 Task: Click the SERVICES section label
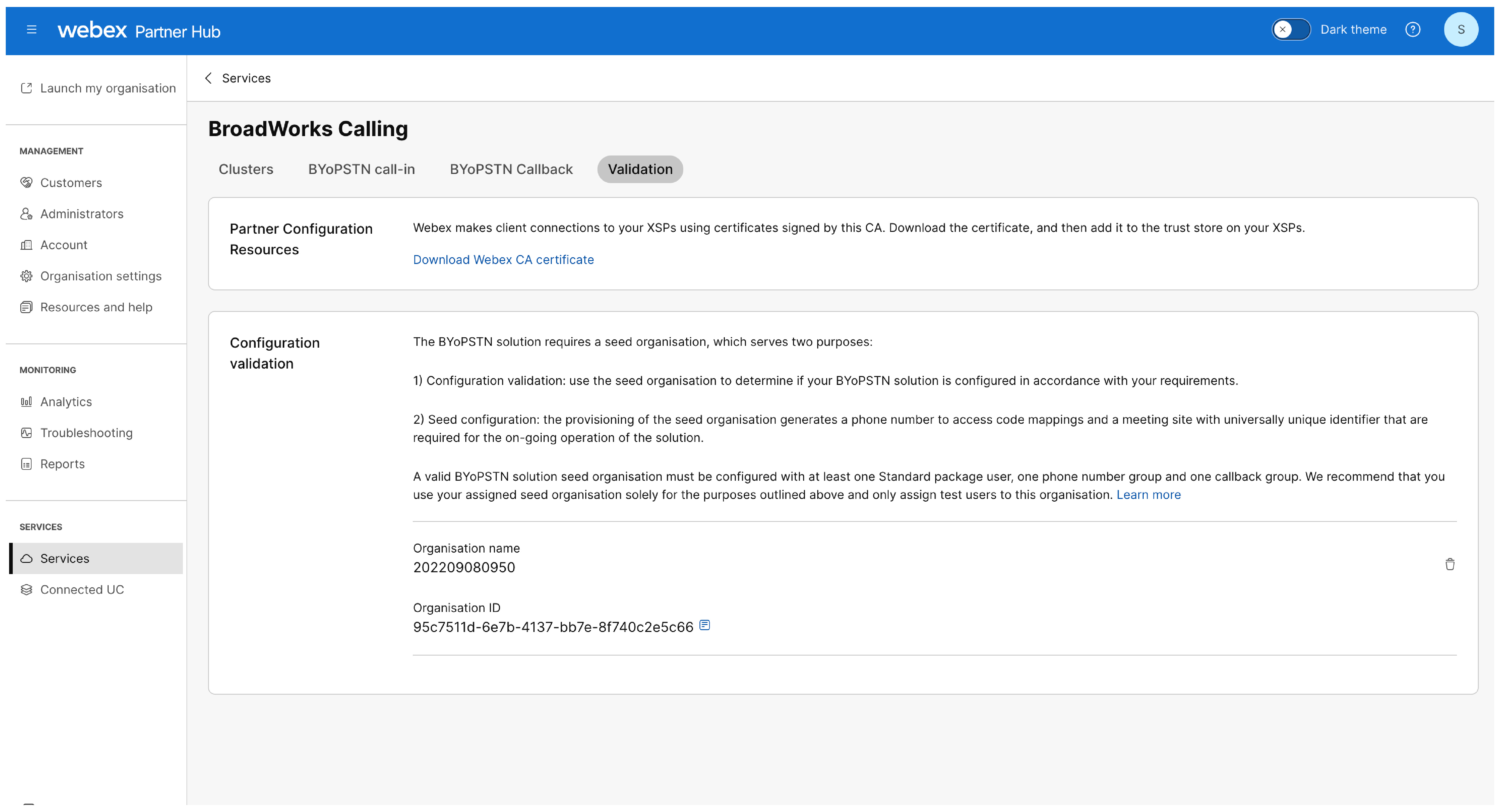click(x=41, y=527)
